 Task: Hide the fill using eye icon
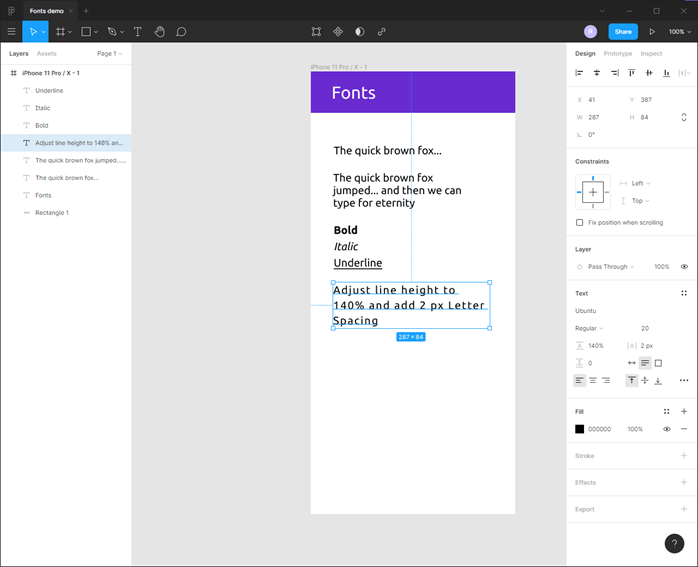click(667, 429)
